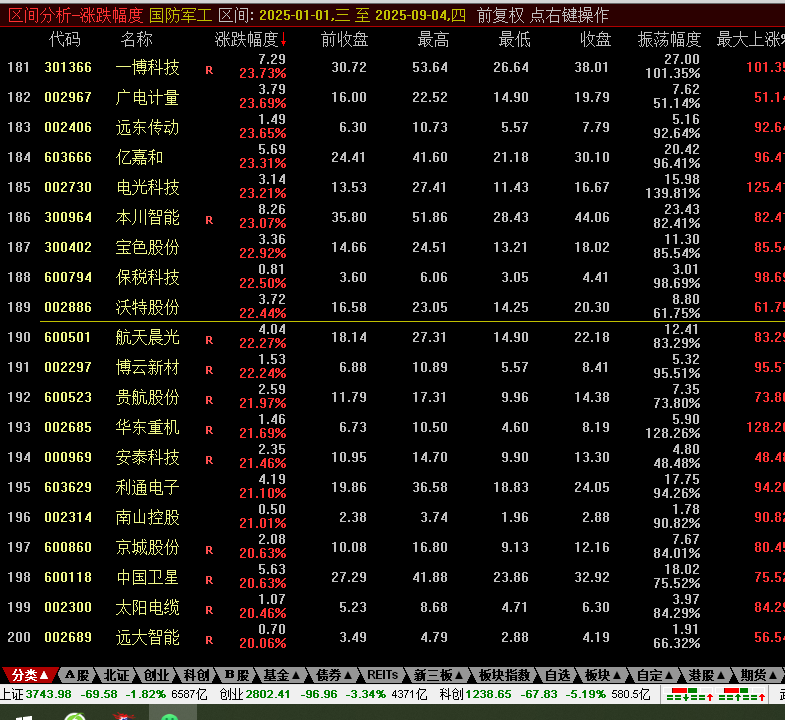785x720 pixels.
Task: Select the 电光科技 row name
Action: point(147,187)
